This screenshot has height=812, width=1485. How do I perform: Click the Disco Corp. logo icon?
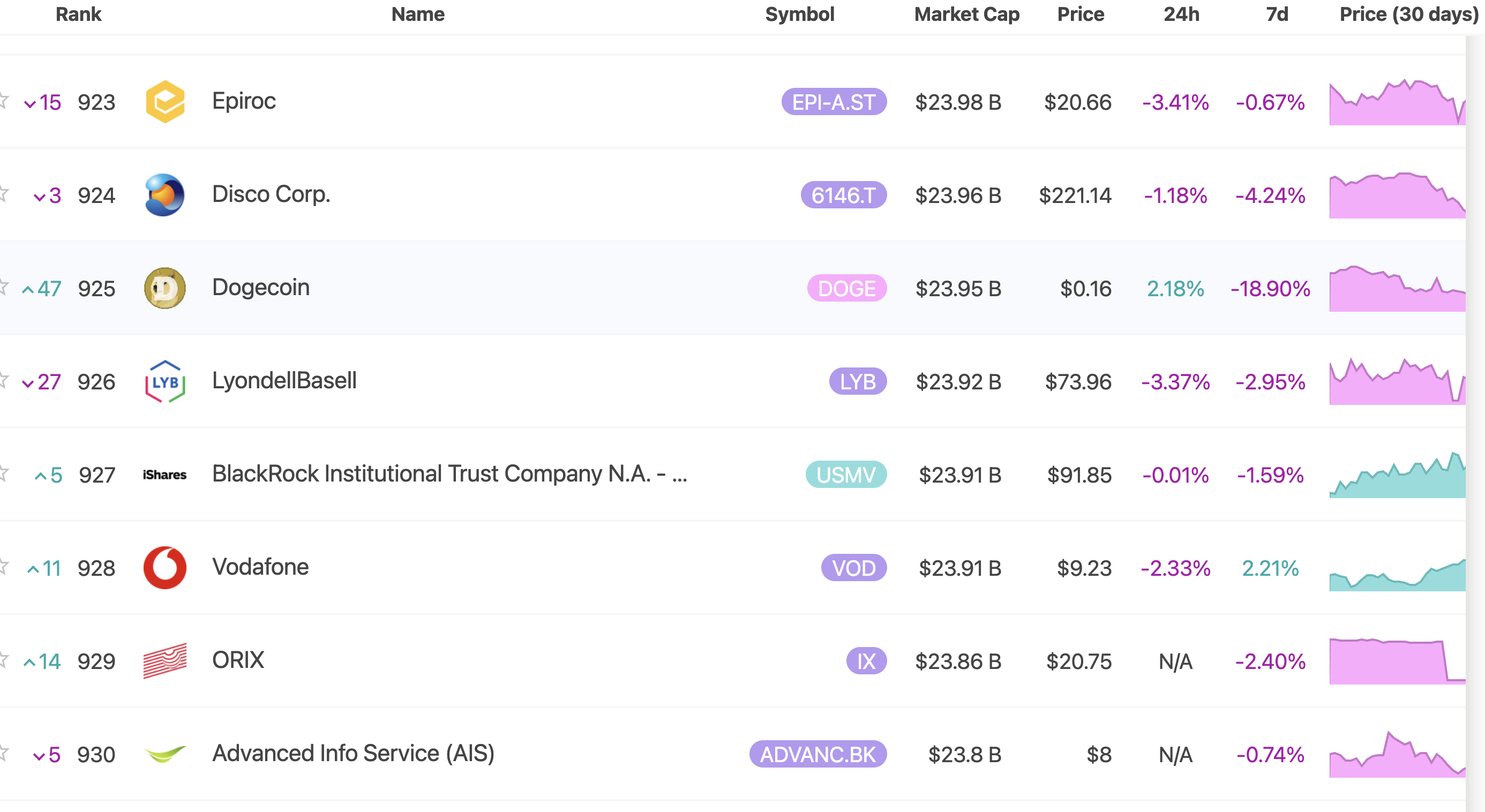tap(165, 195)
